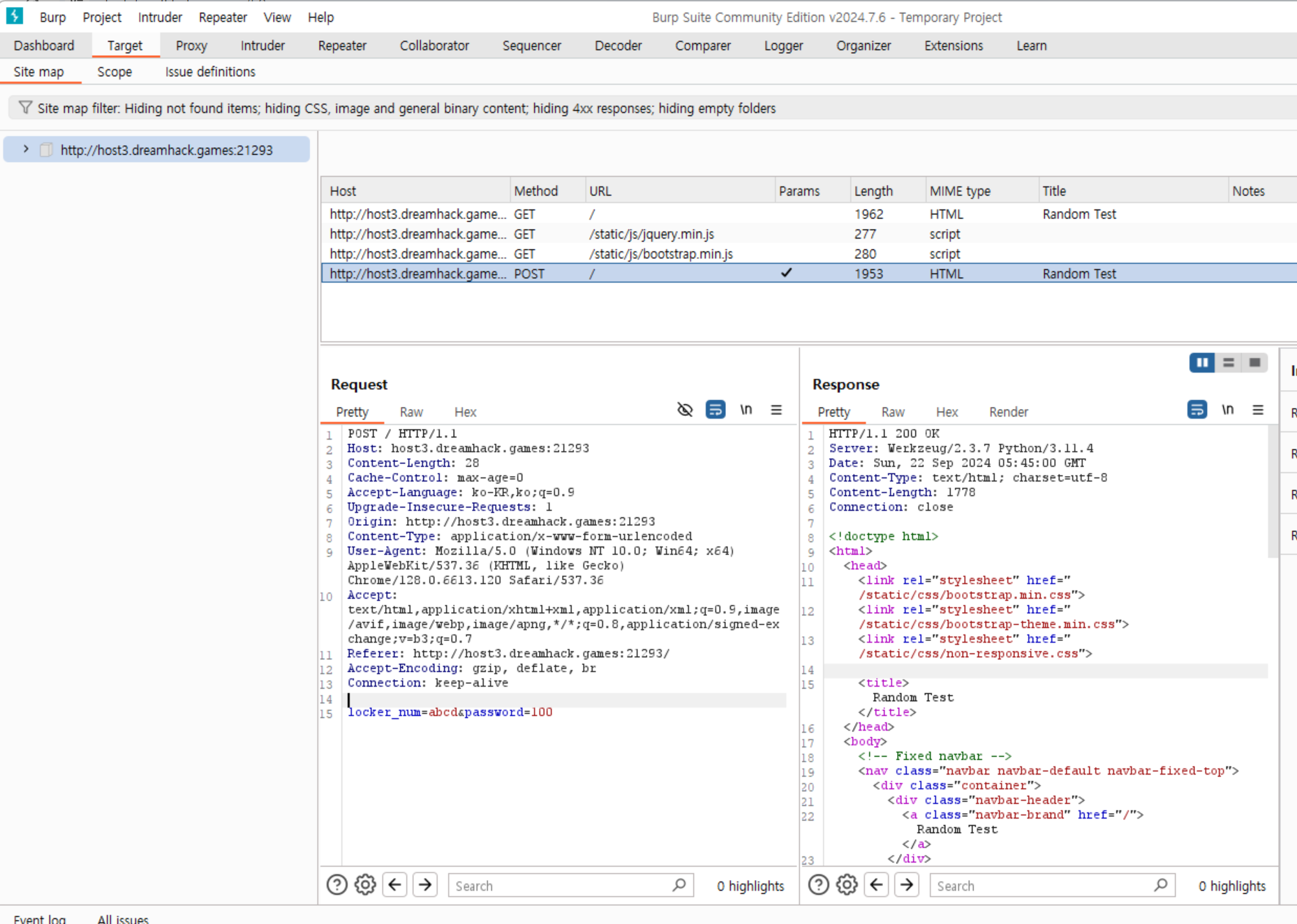Open Request panel hamburger options menu
The height and width of the screenshot is (924, 1297).
(x=776, y=410)
